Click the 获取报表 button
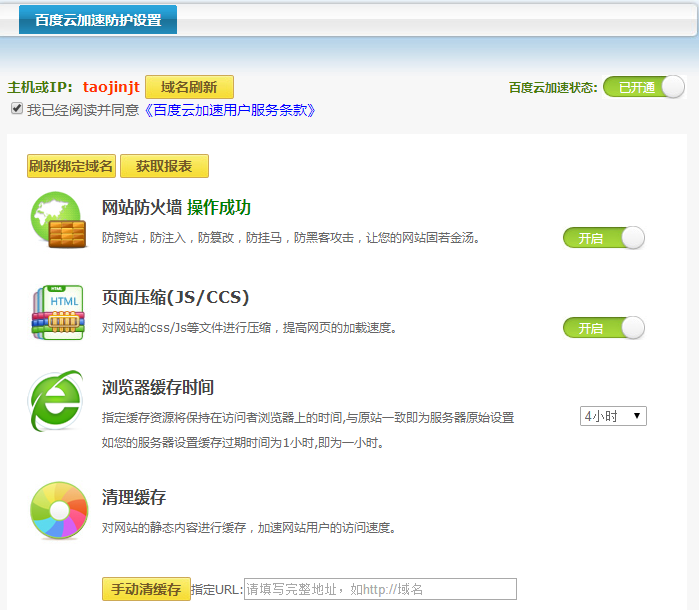699x610 pixels. coord(164,166)
